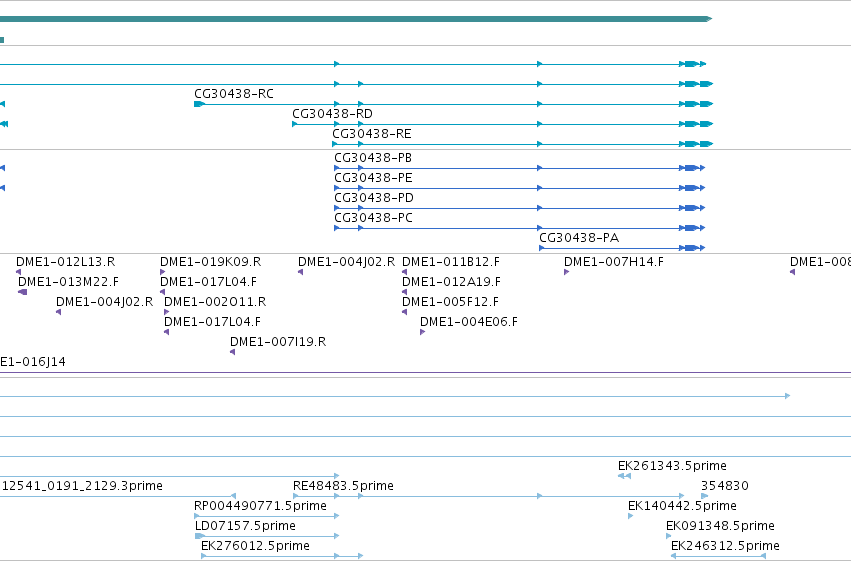Select the EK276012.5prime EST label
This screenshot has width=851, height=561.
tap(255, 546)
